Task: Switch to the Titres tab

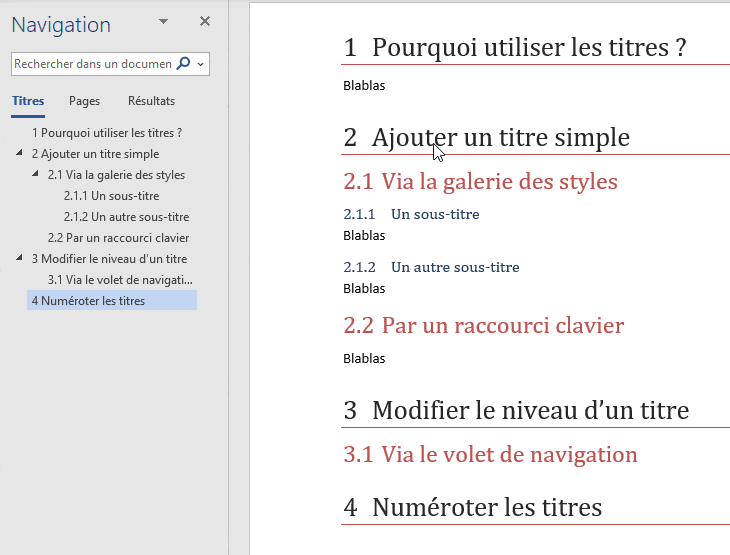Action: point(28,101)
